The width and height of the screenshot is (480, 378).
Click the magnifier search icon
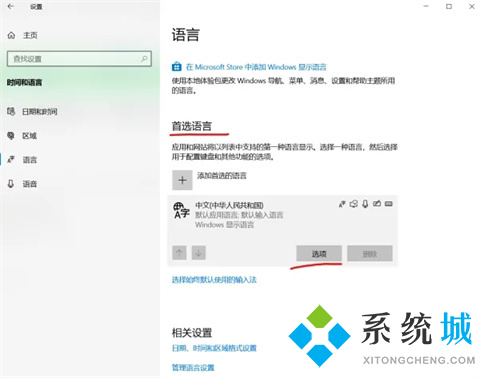coord(144,59)
